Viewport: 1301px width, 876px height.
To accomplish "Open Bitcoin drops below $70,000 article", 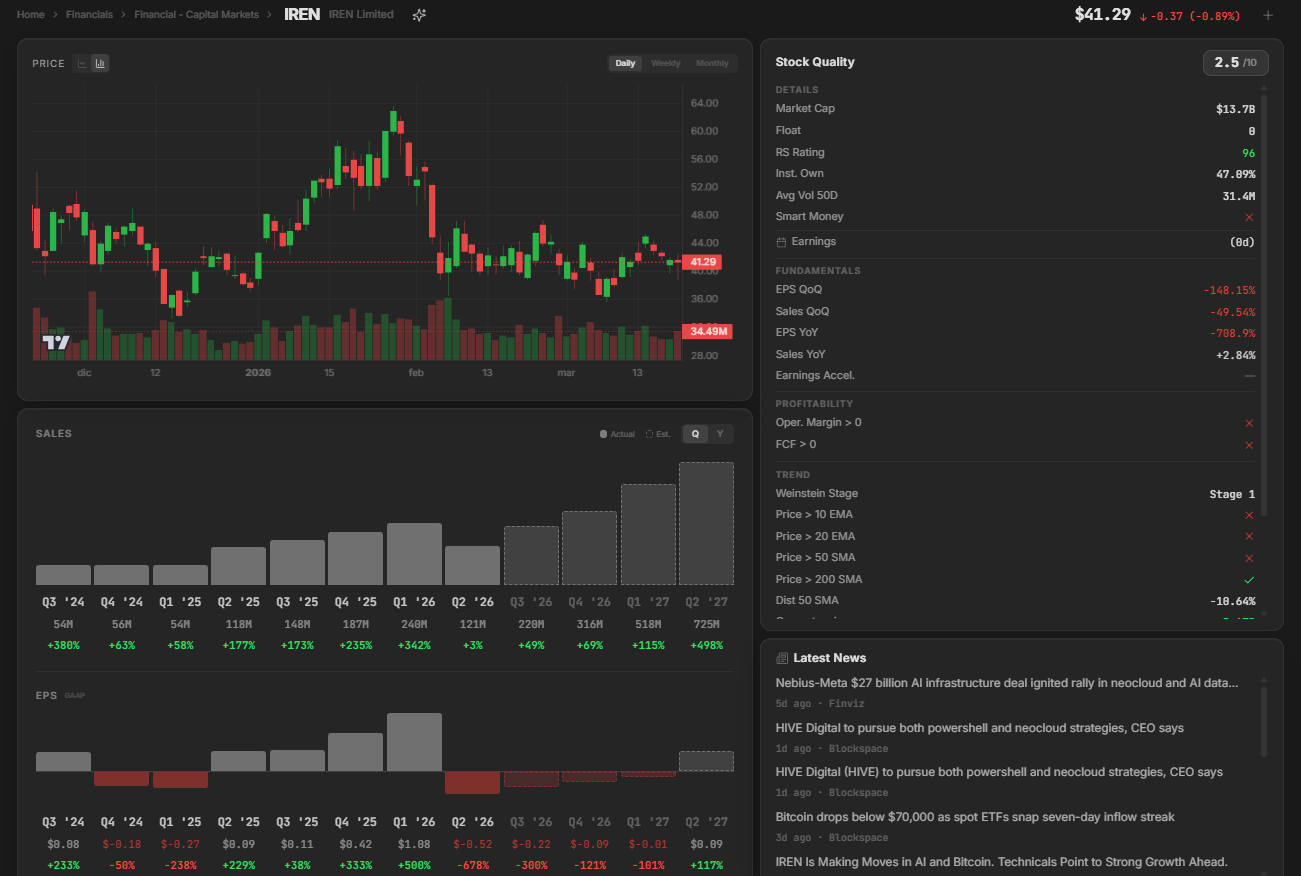I will [975, 817].
